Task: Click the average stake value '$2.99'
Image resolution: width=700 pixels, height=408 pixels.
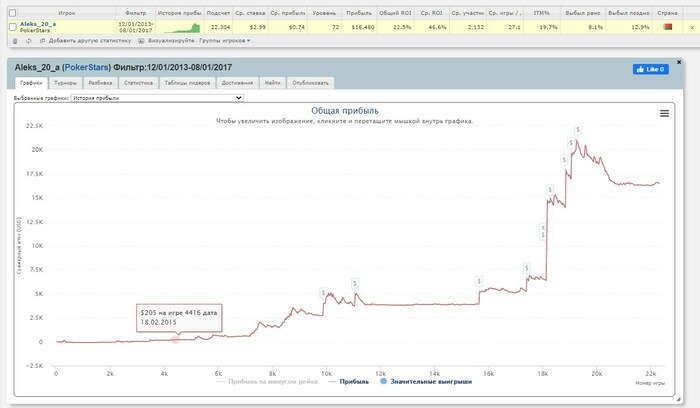Action: click(258, 27)
